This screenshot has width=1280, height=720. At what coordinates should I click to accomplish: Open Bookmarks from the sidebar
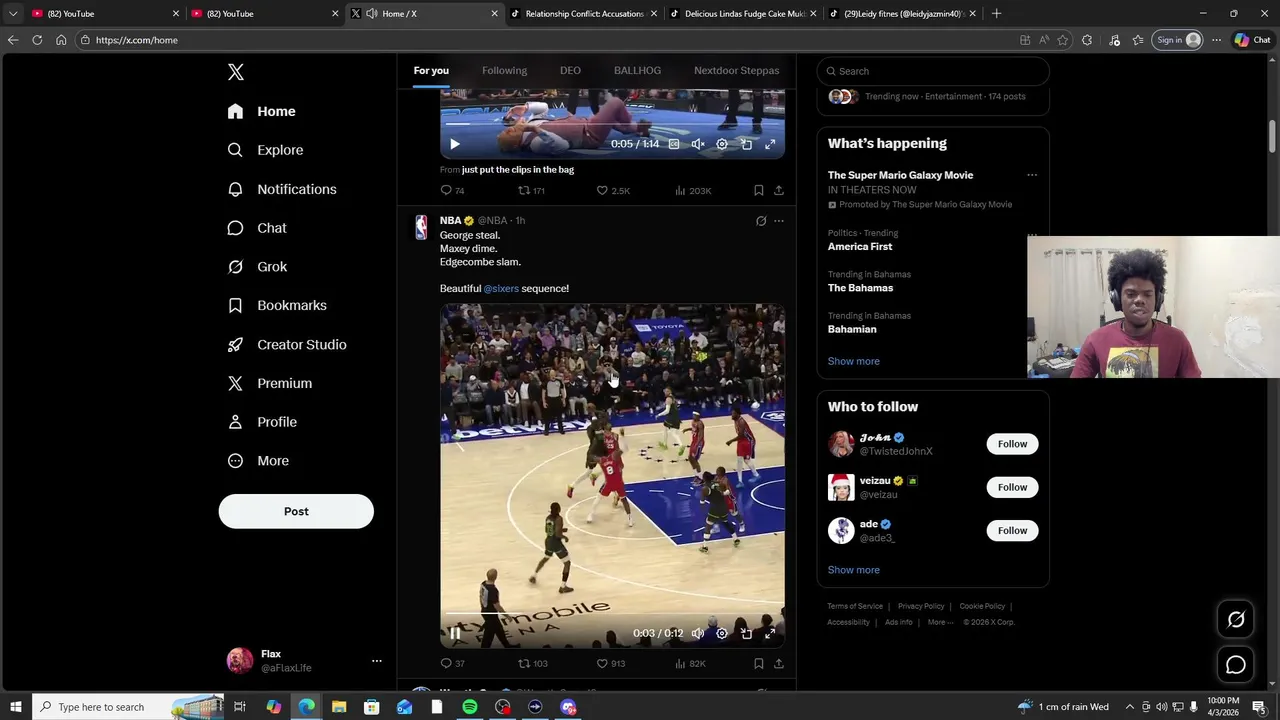(278, 305)
